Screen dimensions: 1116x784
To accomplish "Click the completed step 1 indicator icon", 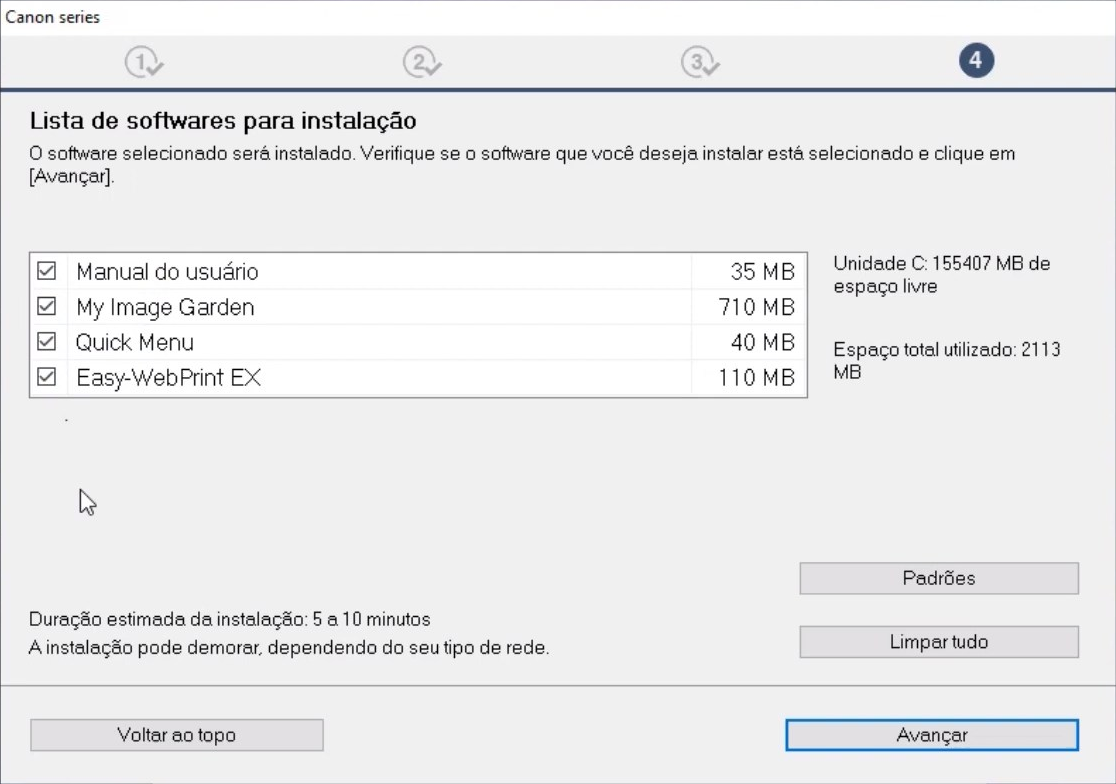I will [x=144, y=62].
